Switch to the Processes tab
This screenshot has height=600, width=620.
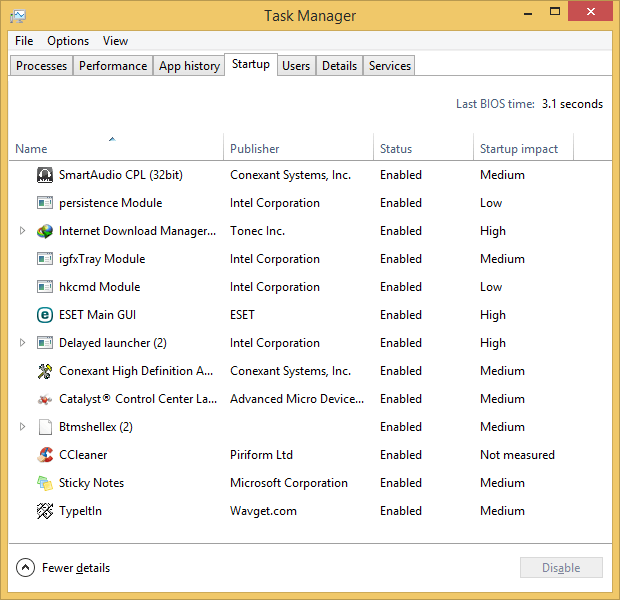click(x=42, y=66)
